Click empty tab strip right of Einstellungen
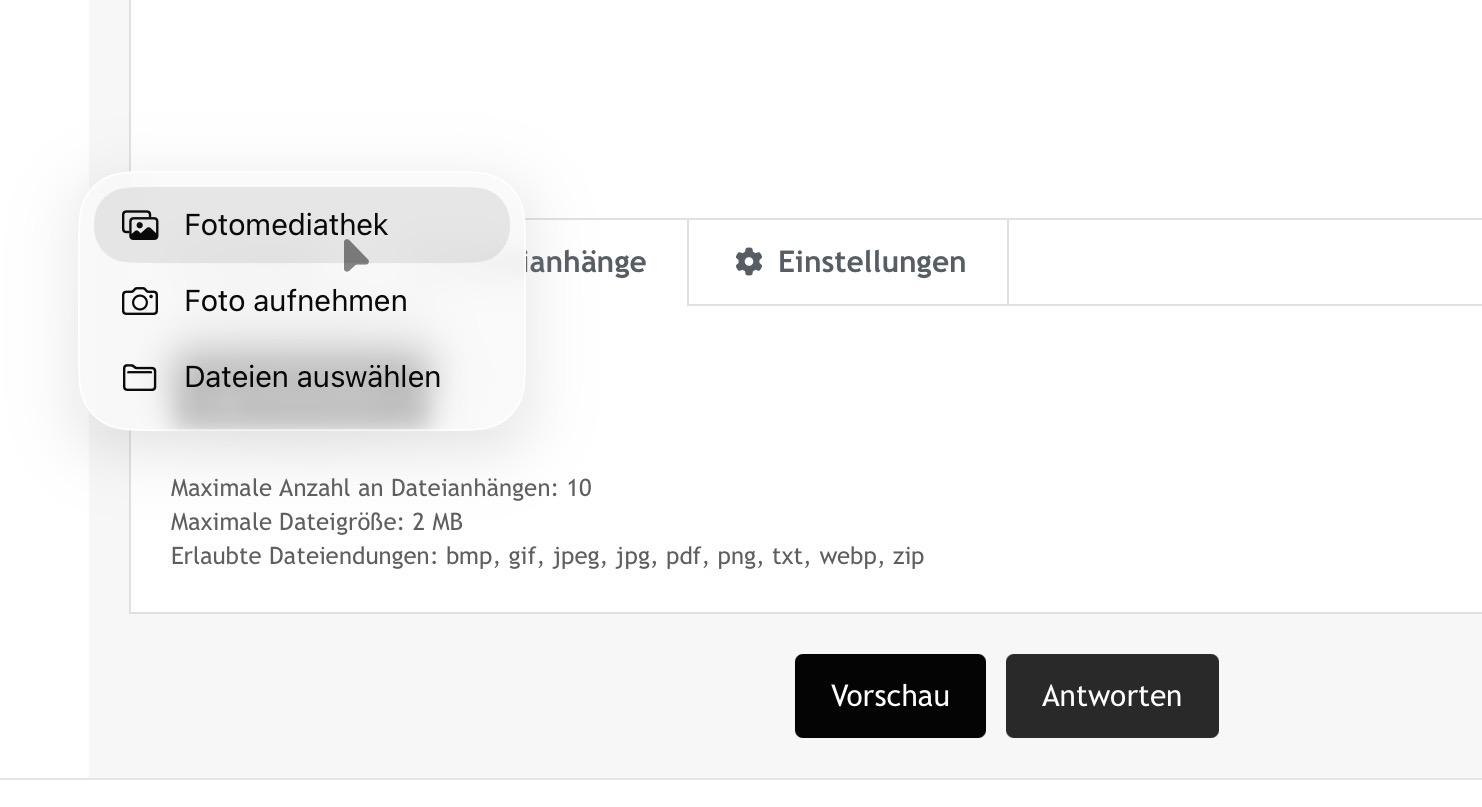The image size is (1482, 807). click(x=1240, y=262)
